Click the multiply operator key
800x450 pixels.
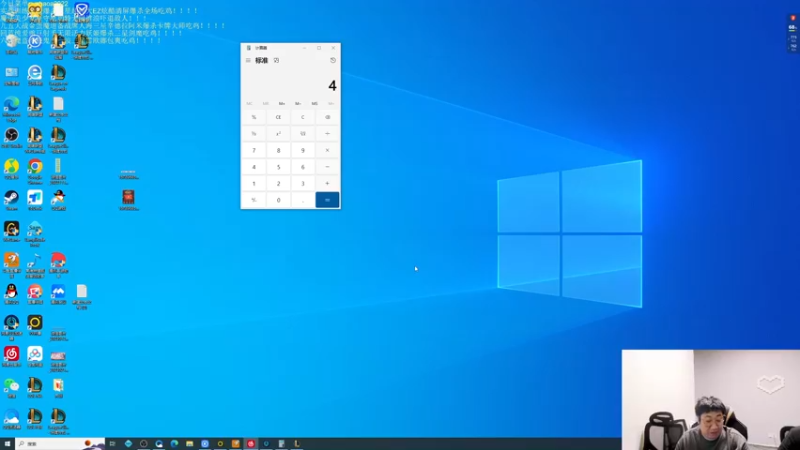click(328, 151)
